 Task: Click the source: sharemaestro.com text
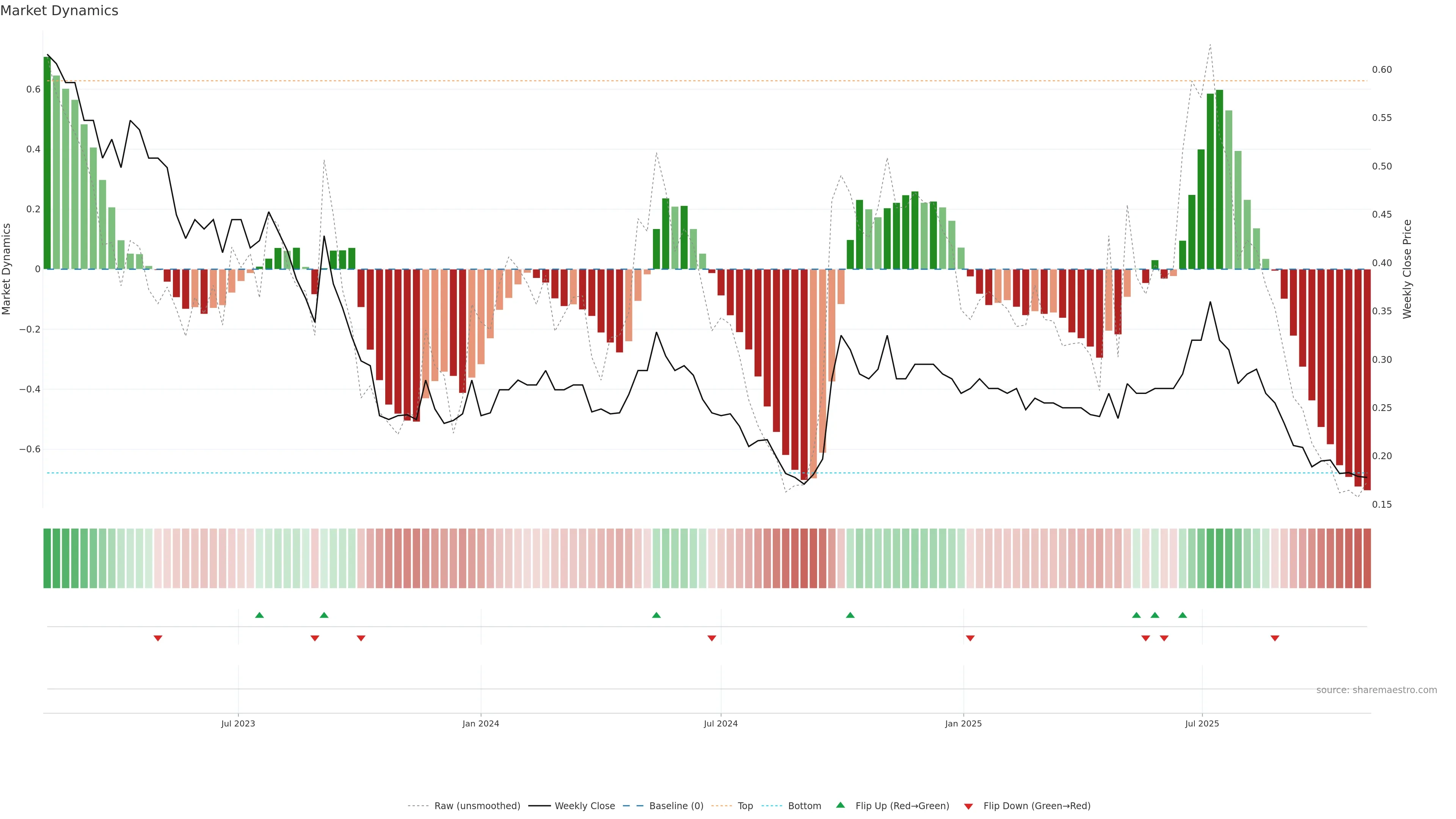1376,690
